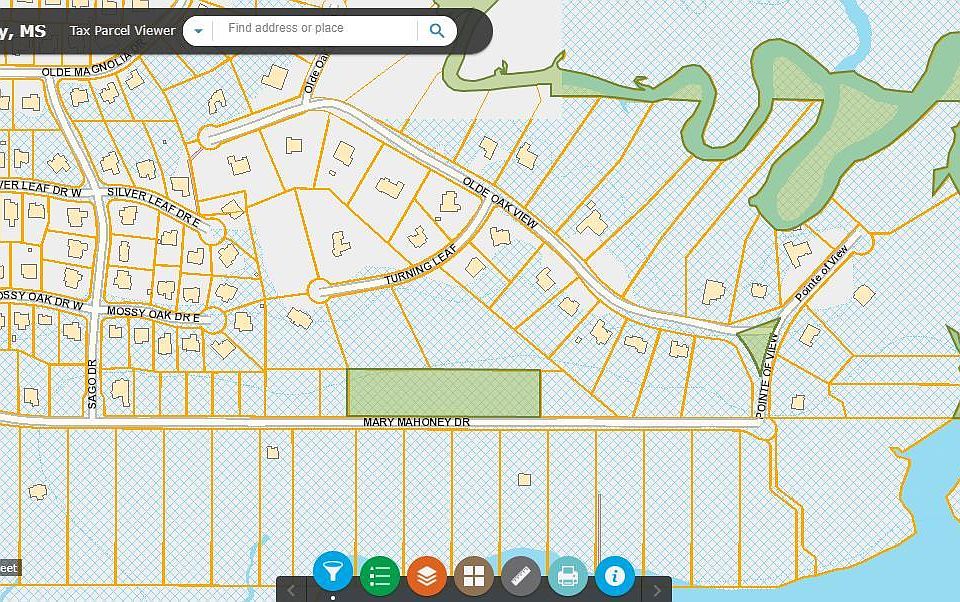The width and height of the screenshot is (960, 602).
Task: Expand the search source dropdown arrow
Action: [x=198, y=31]
